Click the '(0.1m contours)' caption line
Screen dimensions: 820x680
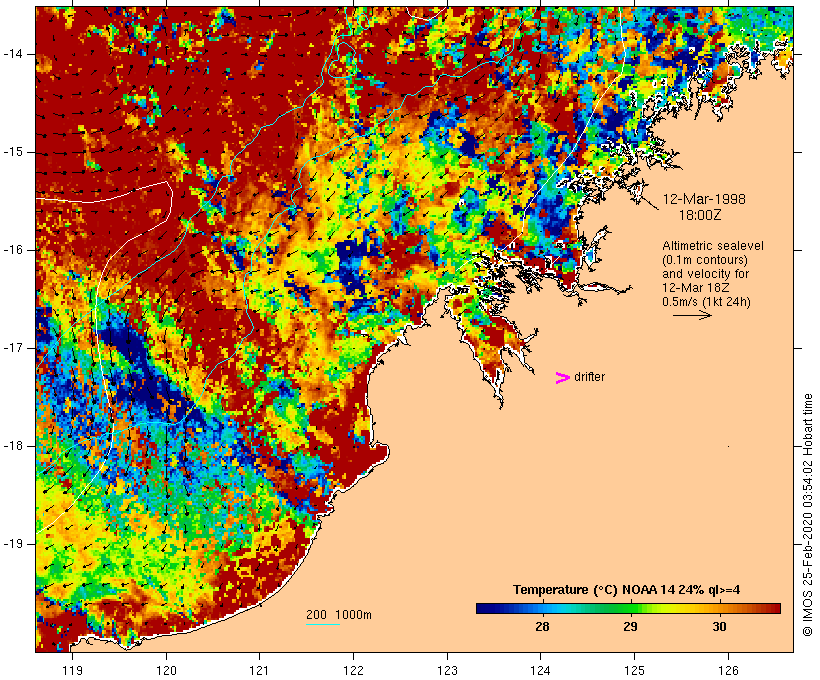coord(705,260)
